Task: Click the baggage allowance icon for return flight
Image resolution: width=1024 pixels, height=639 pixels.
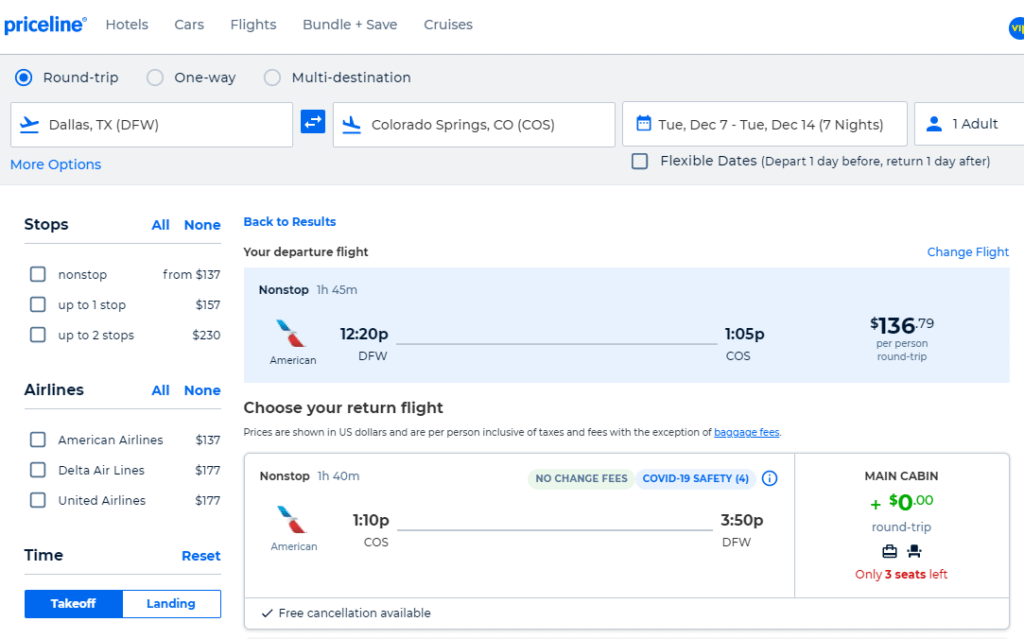Action: [888, 551]
